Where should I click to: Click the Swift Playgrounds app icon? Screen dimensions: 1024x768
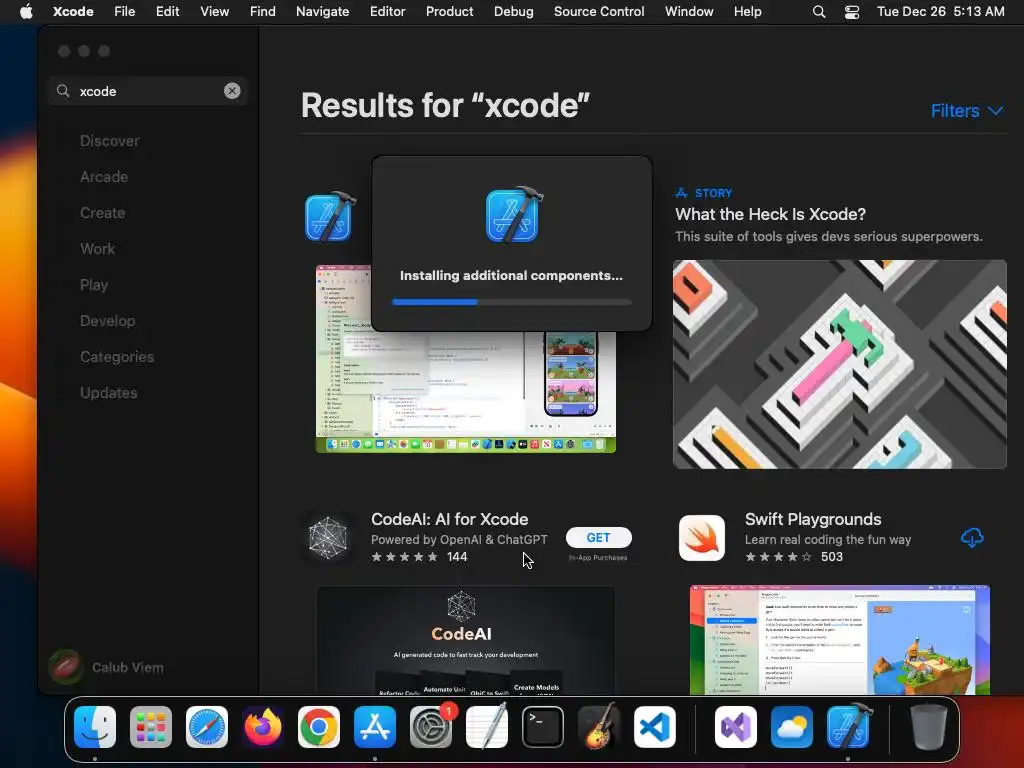[702, 538]
